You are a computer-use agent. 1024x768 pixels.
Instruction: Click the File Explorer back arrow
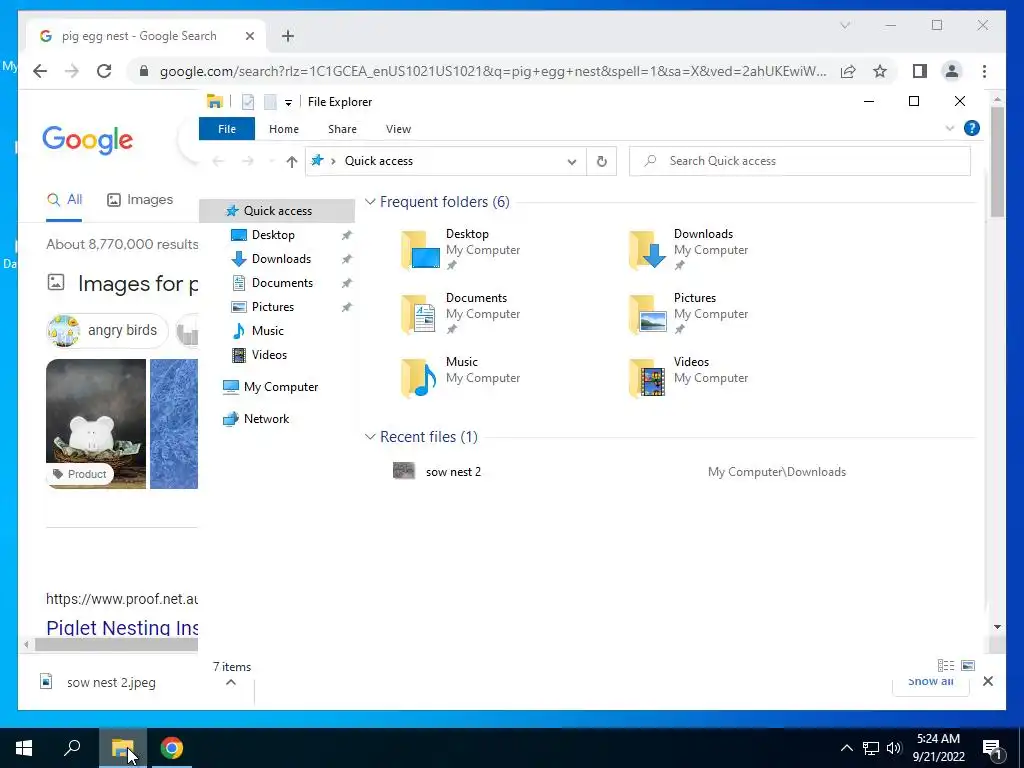(x=218, y=161)
